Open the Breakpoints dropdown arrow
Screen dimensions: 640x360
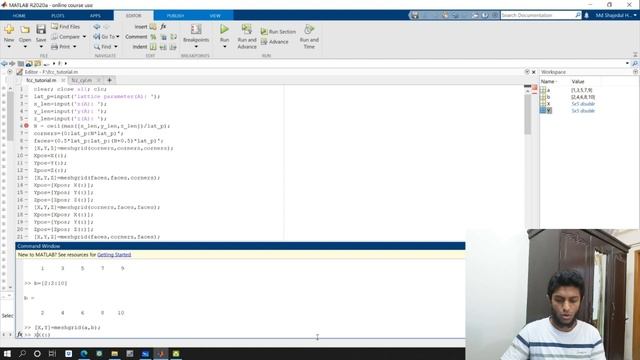coord(196,47)
